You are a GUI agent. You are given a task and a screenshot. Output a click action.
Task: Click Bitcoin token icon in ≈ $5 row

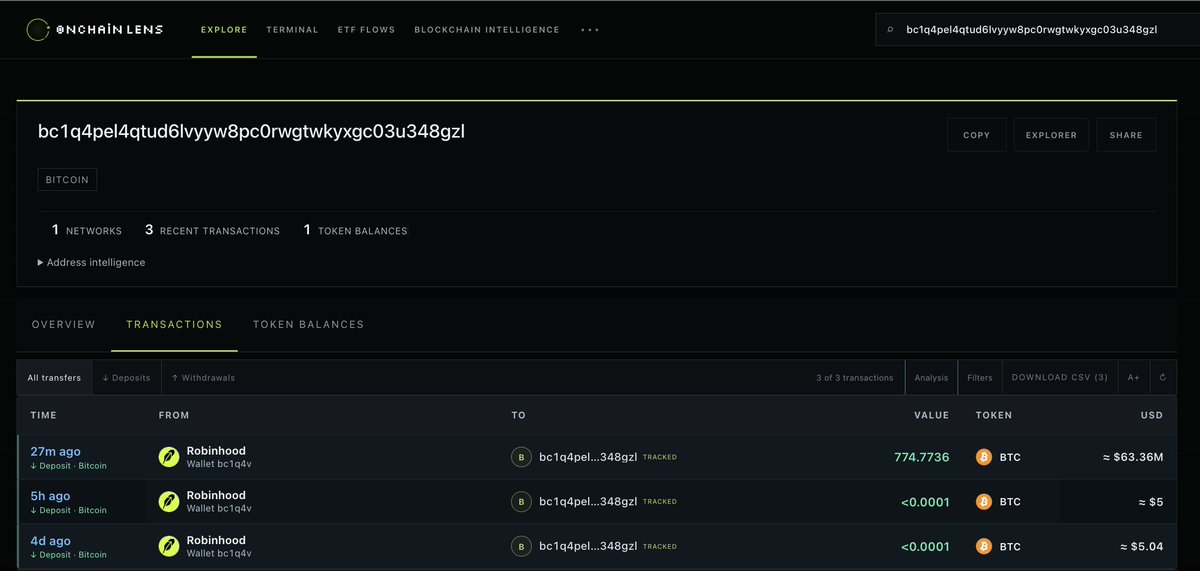click(984, 501)
